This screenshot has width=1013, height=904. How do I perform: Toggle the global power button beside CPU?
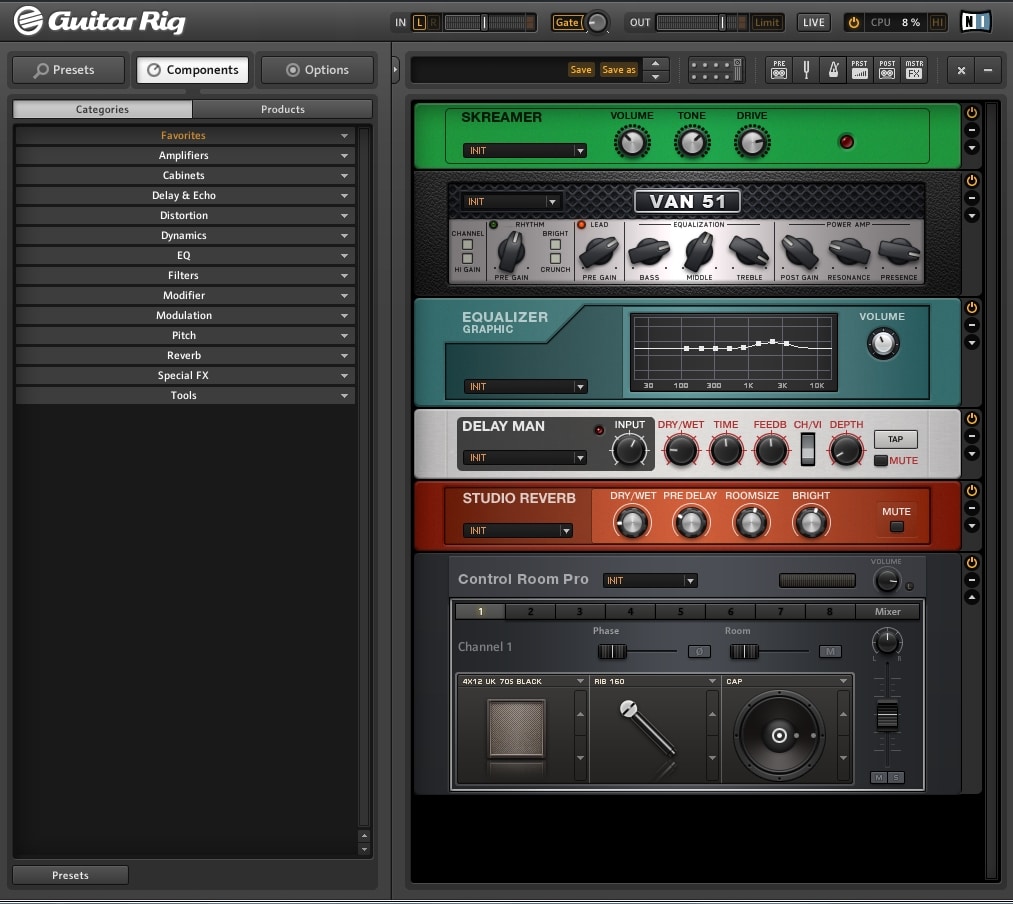coord(853,23)
